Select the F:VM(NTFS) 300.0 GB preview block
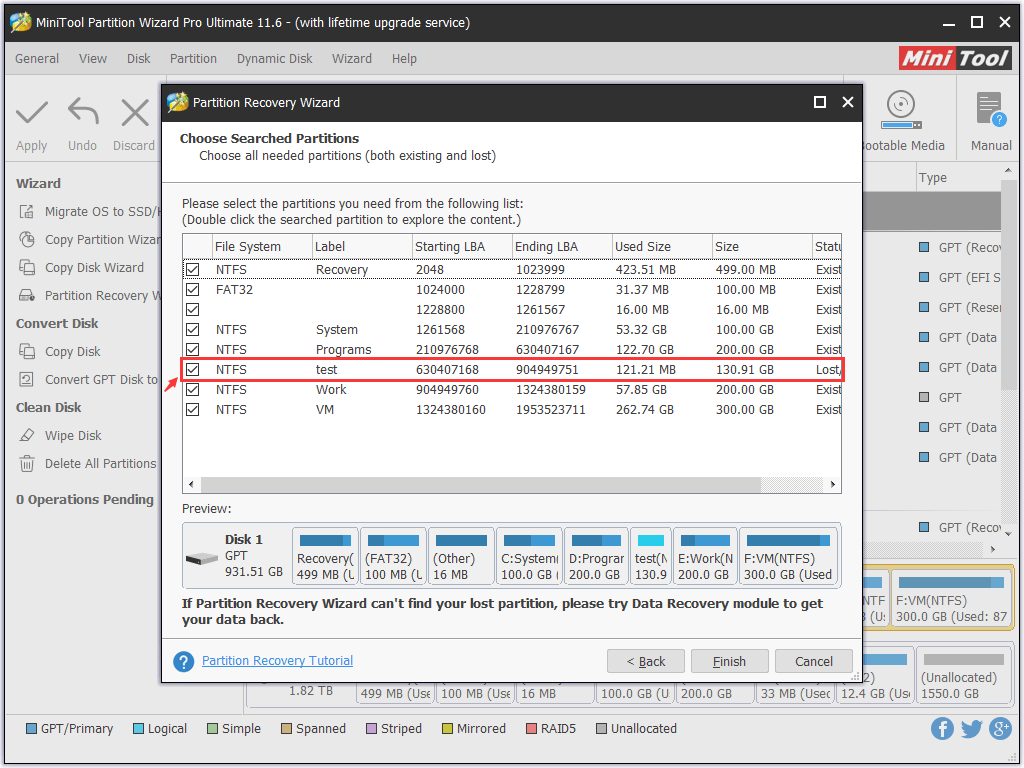Viewport: 1024px width, 768px height. coord(788,556)
